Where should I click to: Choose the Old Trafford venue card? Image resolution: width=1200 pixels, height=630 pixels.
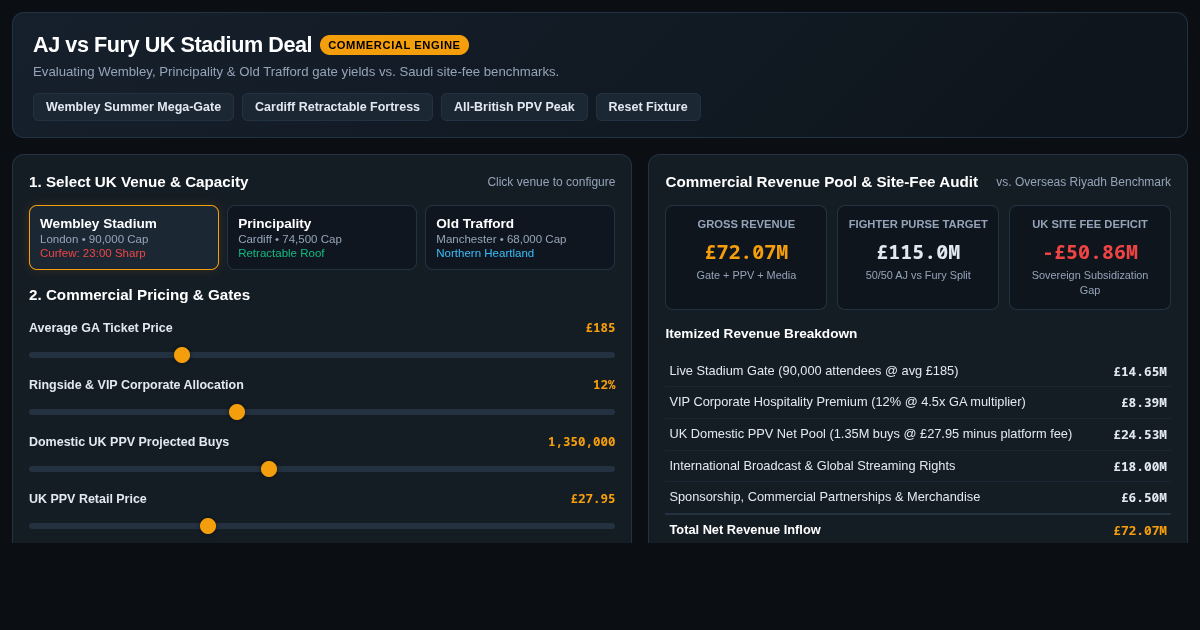point(520,238)
